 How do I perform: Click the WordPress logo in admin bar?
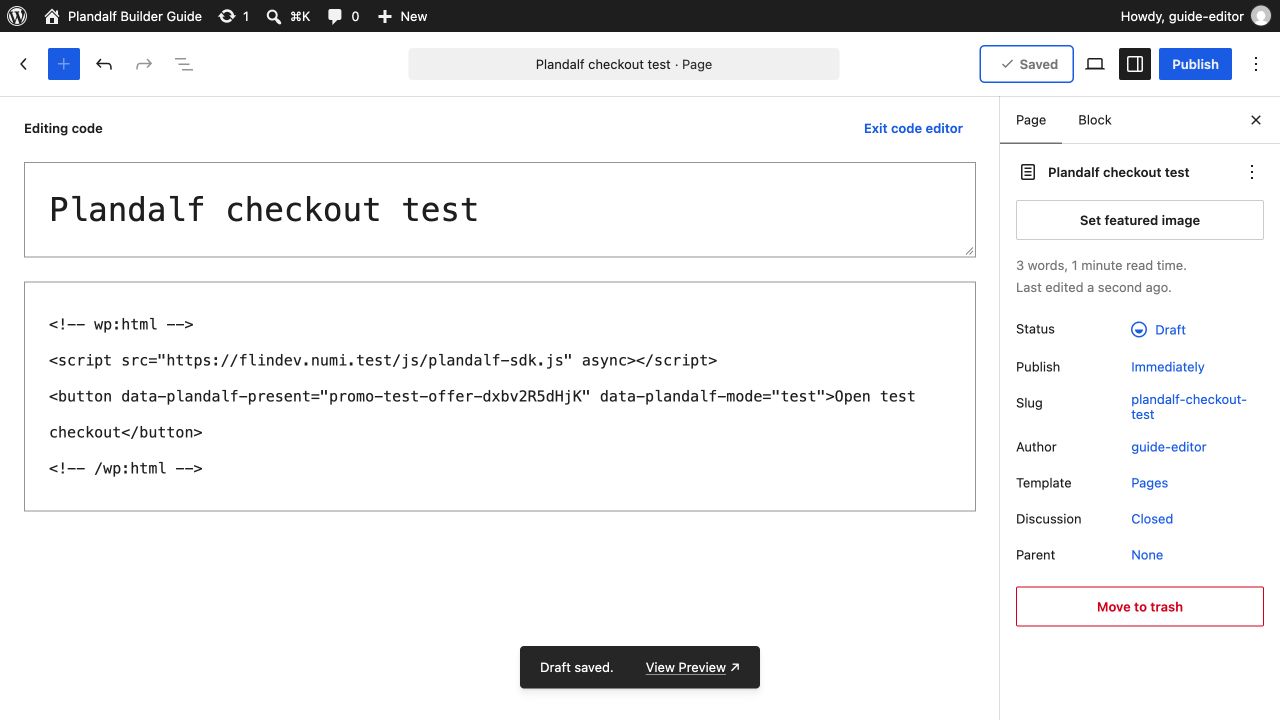(x=16, y=16)
